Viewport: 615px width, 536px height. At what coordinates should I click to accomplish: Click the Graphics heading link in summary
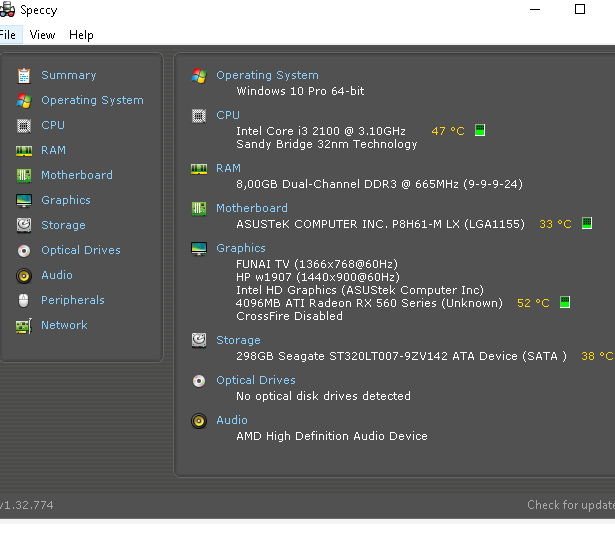point(241,248)
